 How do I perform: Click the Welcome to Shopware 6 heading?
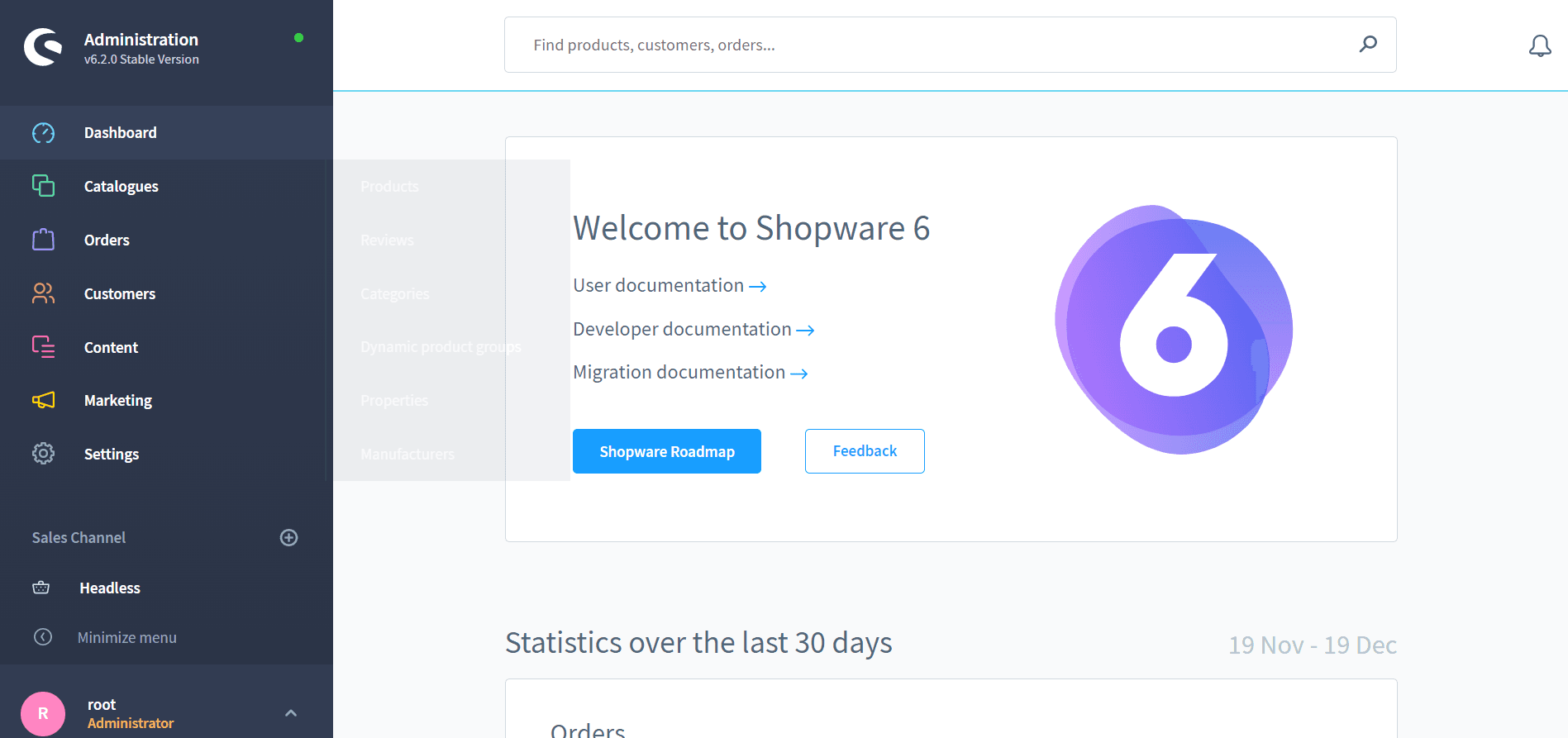coord(751,228)
